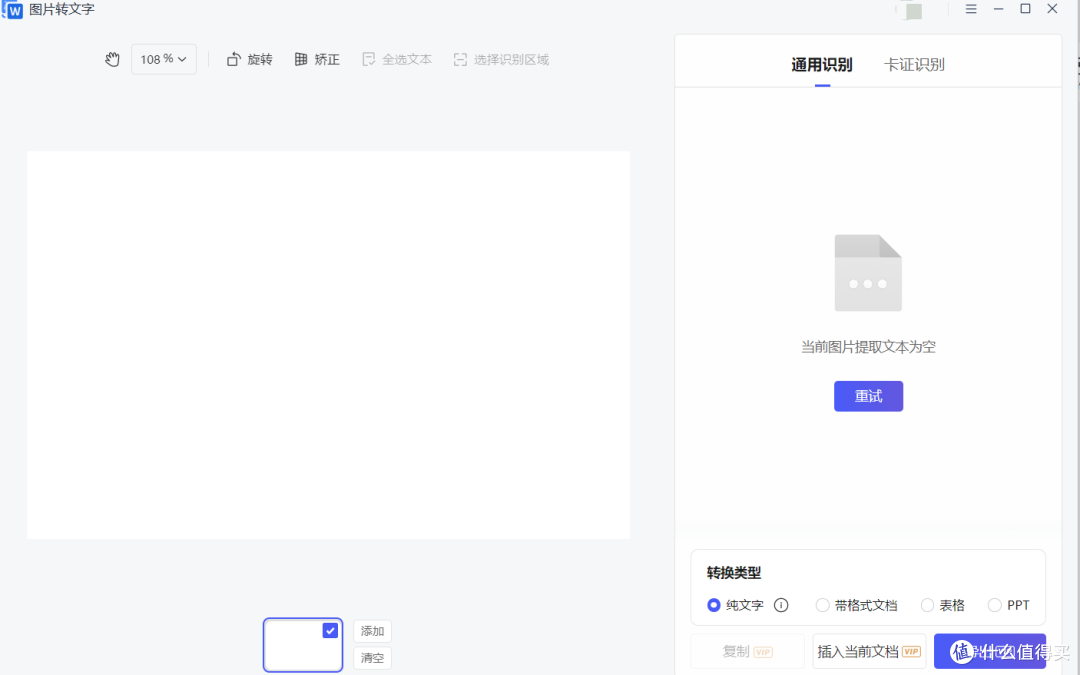Click the blue 重试 retry button

[x=868, y=396]
